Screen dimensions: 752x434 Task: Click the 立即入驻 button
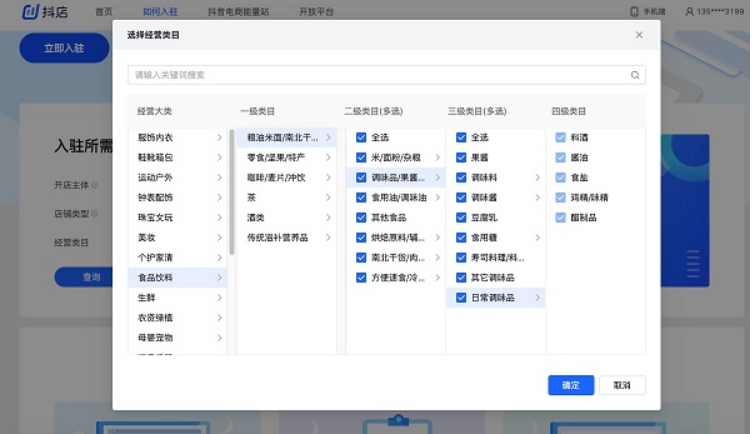pyautogui.click(x=64, y=48)
